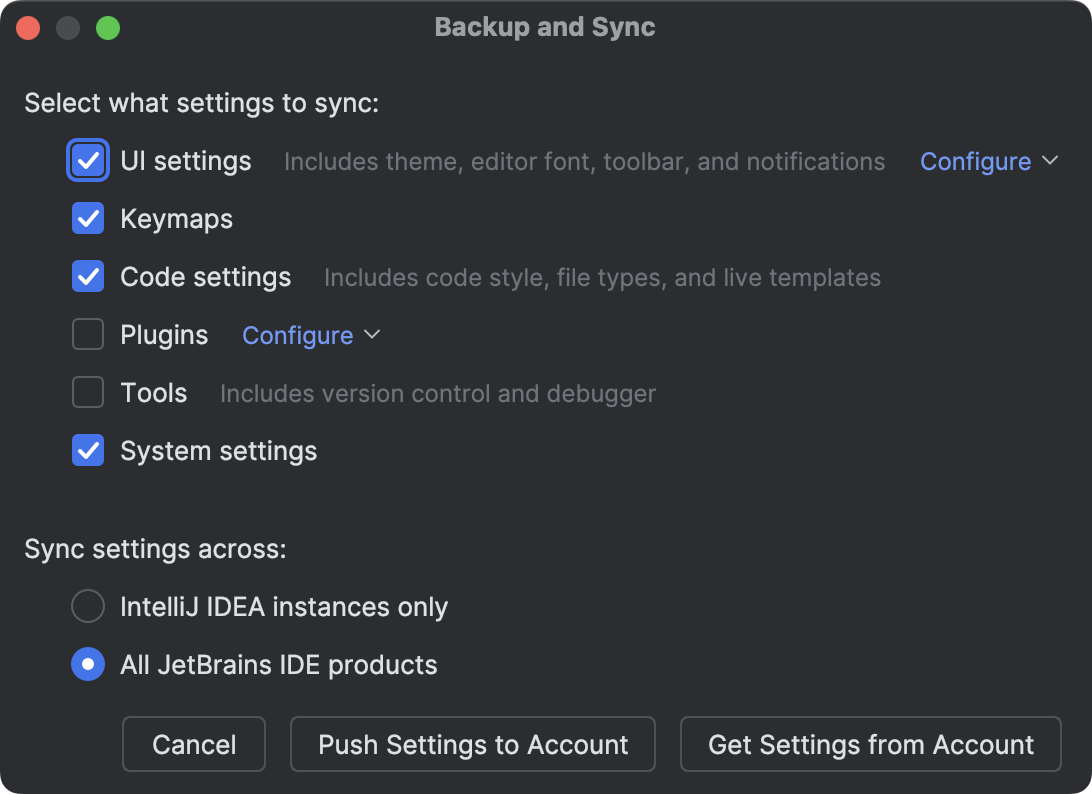Close the Backup and Sync dialog
Viewport: 1092px width, 794px height.
point(27,27)
